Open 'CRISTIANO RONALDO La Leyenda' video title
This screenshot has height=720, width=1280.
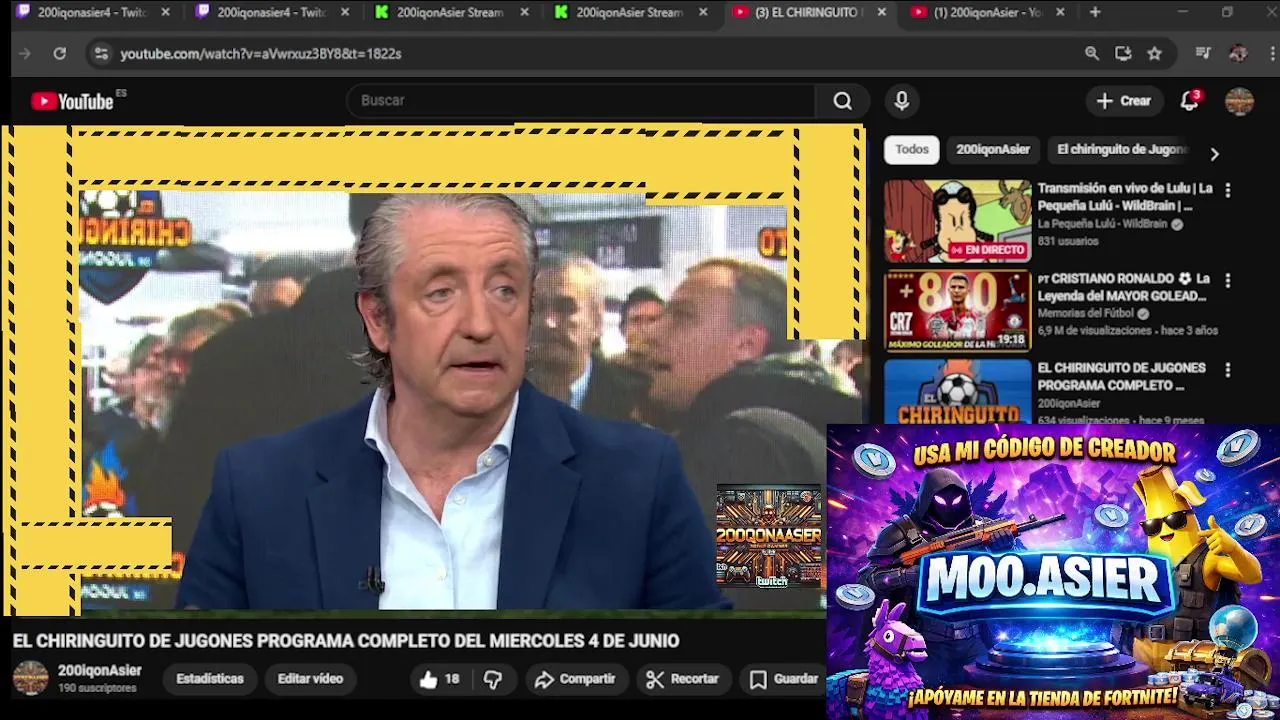pyautogui.click(x=1124, y=287)
